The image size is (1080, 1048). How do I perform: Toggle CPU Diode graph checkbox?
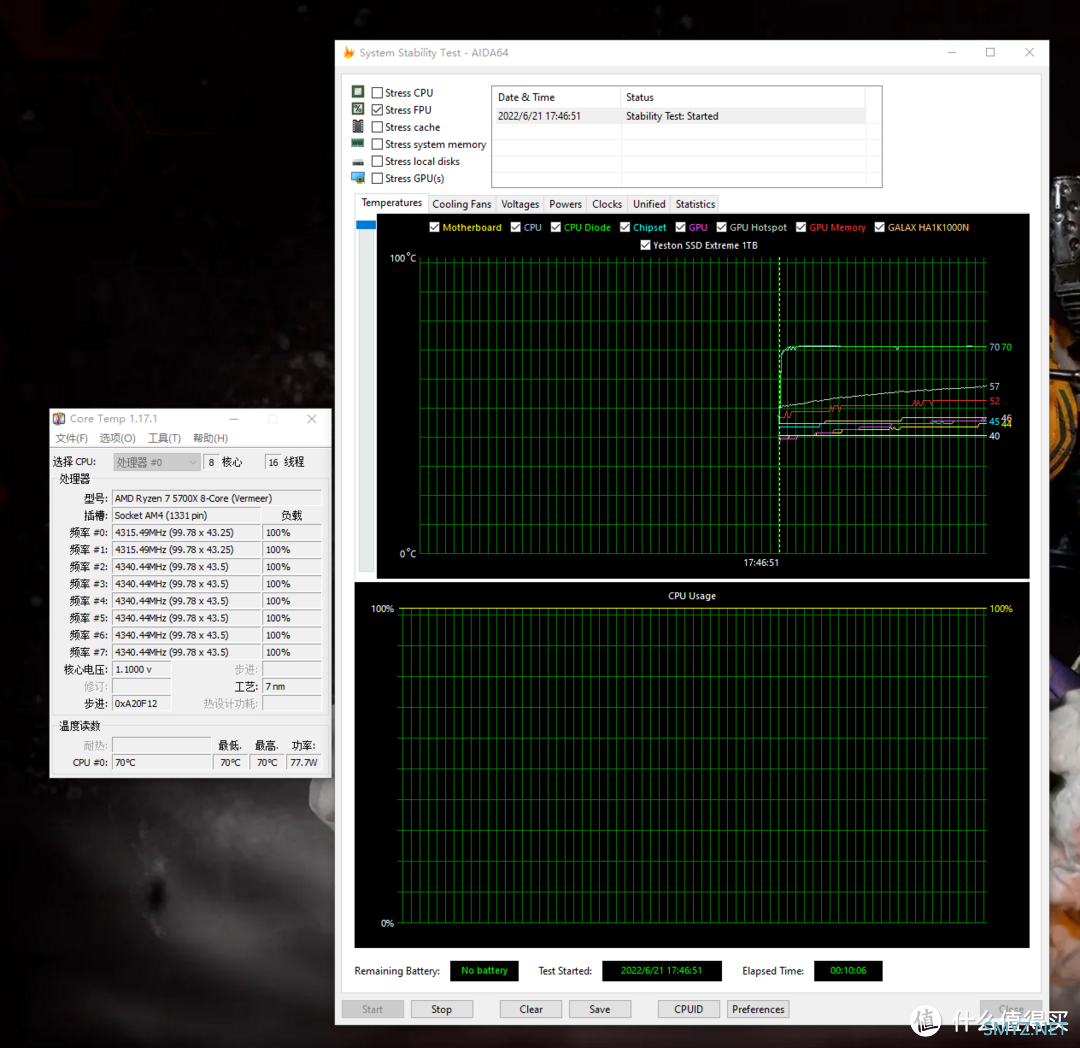556,227
